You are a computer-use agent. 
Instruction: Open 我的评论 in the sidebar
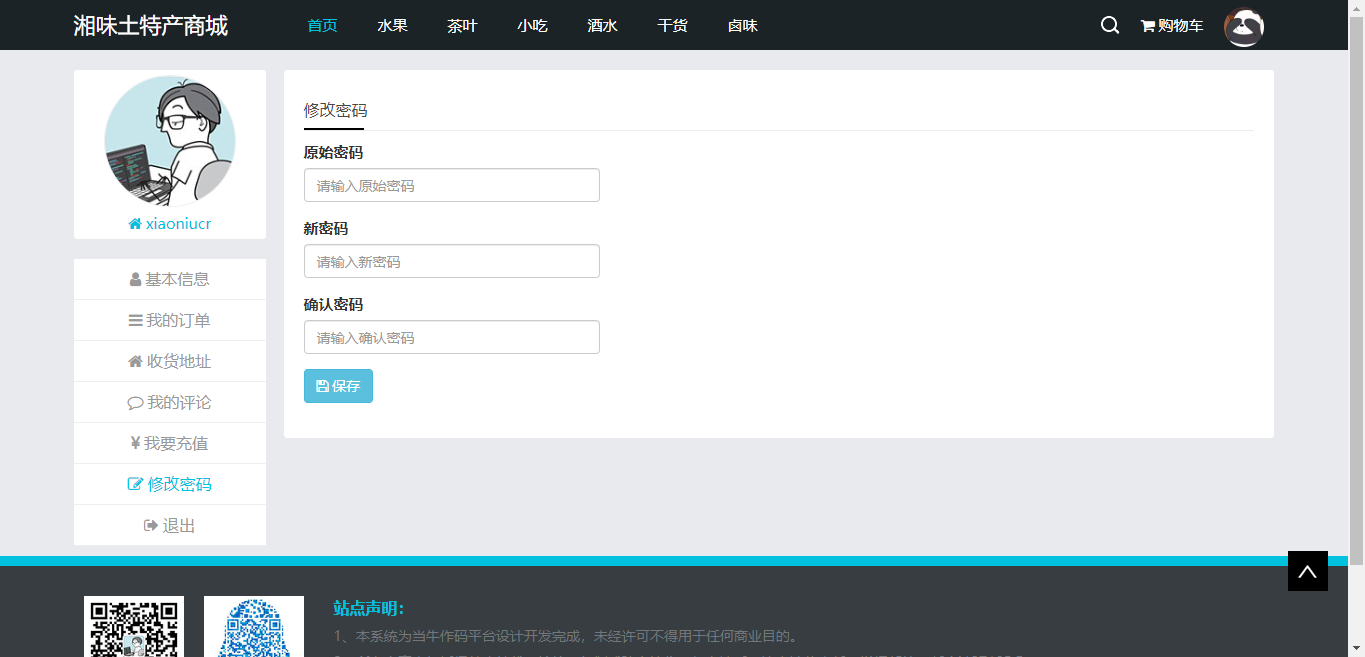[170, 402]
